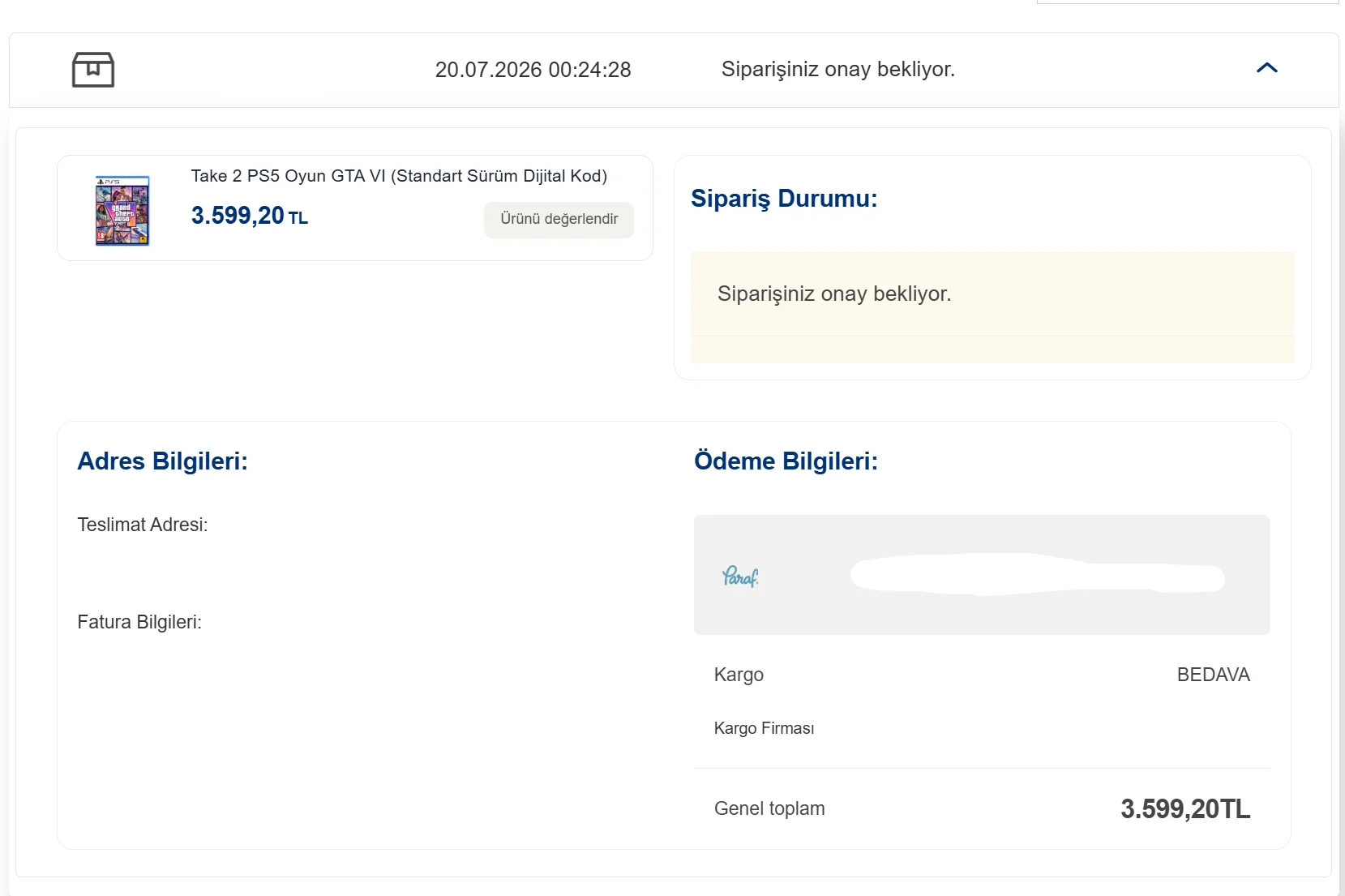
Task: Click the Take 2 PS5 GTA VI product title
Action: (399, 176)
